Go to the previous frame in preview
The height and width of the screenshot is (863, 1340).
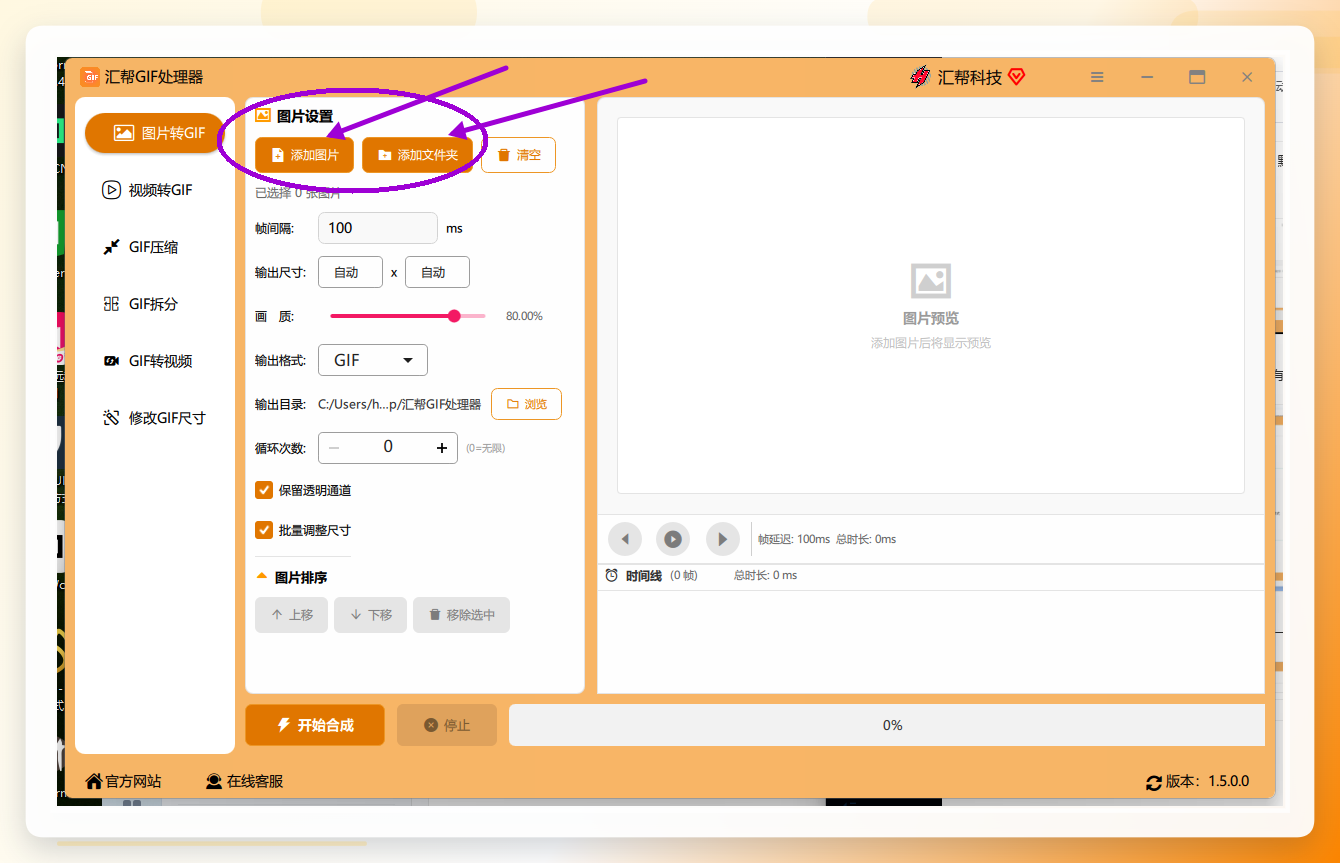625,539
